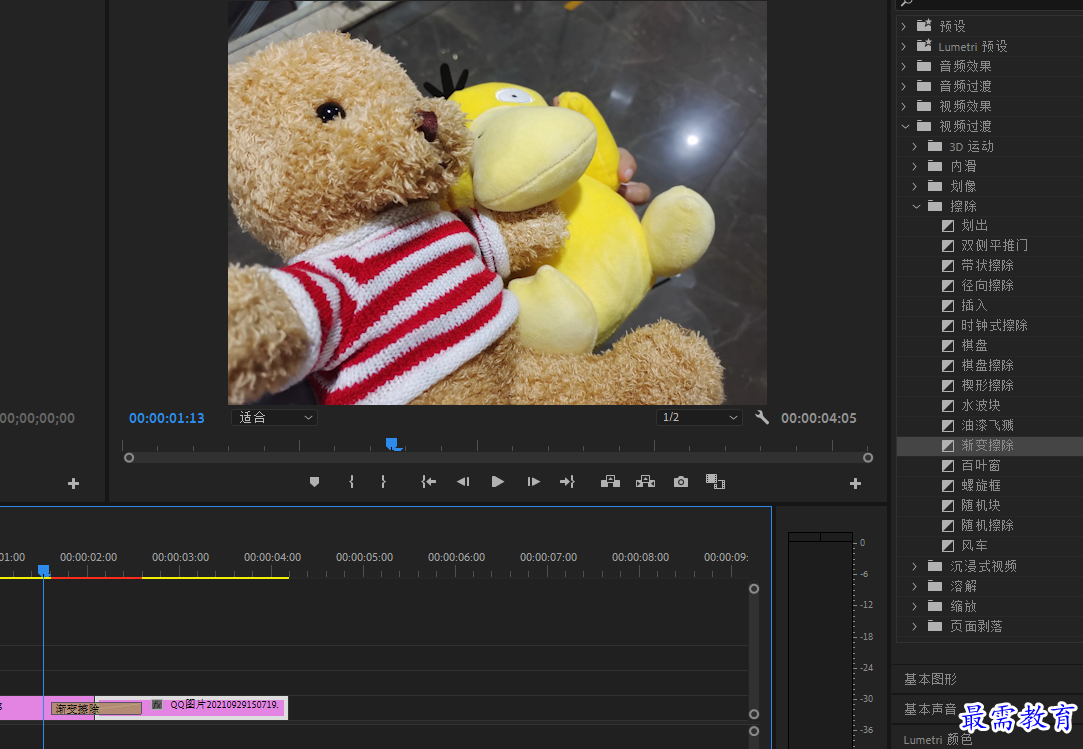The image size is (1083, 749).
Task: Expand the Lumetri 预设 folder
Action: pyautogui.click(x=904, y=46)
